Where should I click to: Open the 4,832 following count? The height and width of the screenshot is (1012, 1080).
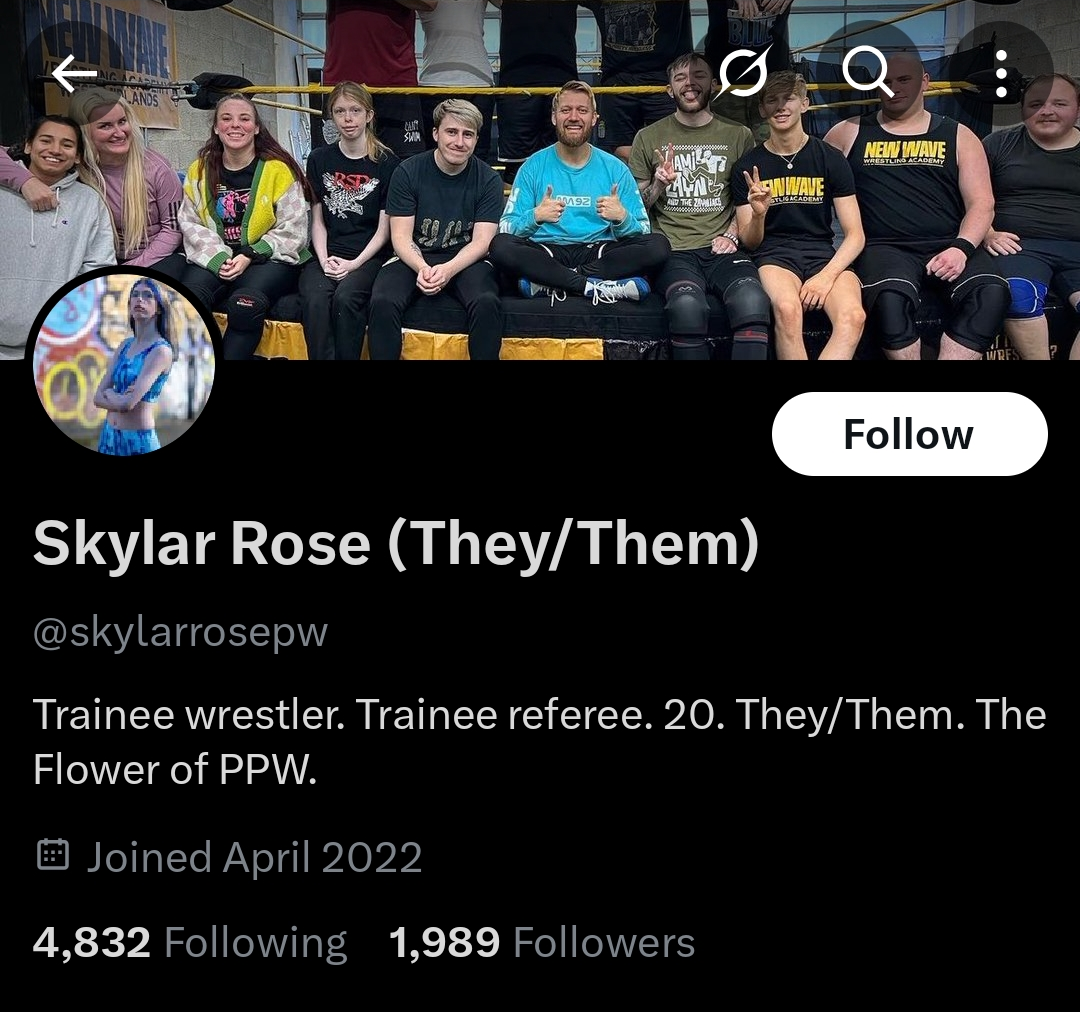pyautogui.click(x=92, y=942)
